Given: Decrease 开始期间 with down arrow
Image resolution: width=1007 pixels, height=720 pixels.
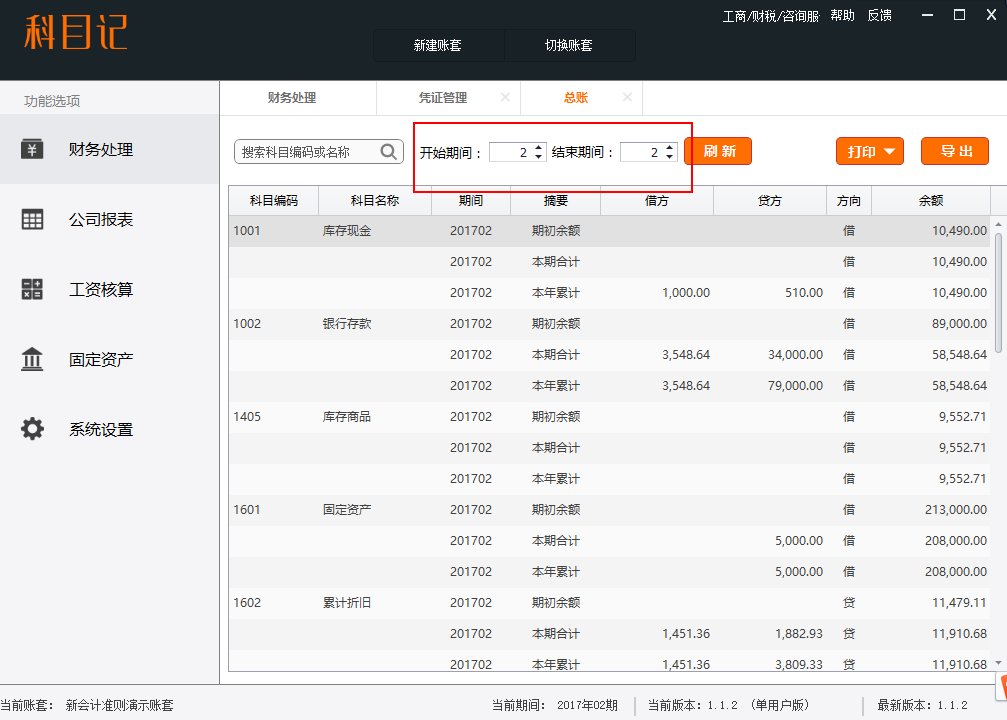Looking at the screenshot, I should (x=539, y=157).
